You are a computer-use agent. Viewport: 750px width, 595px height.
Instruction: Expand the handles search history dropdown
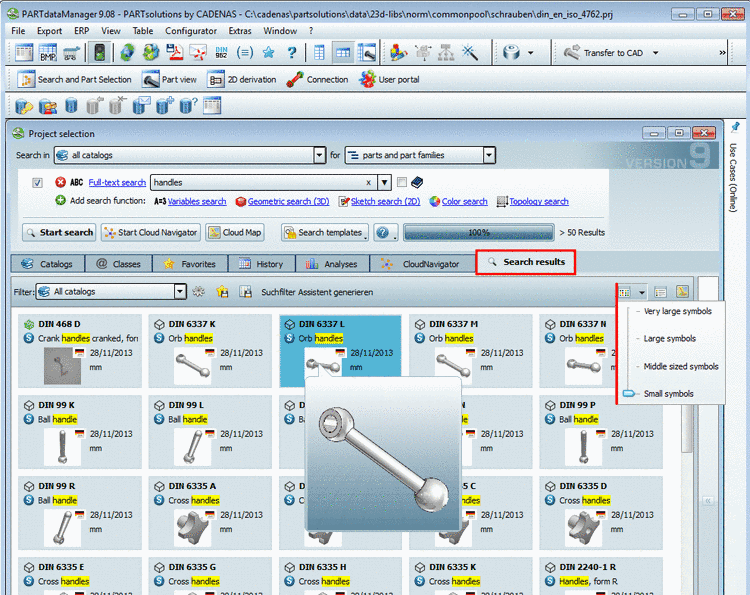click(x=384, y=182)
